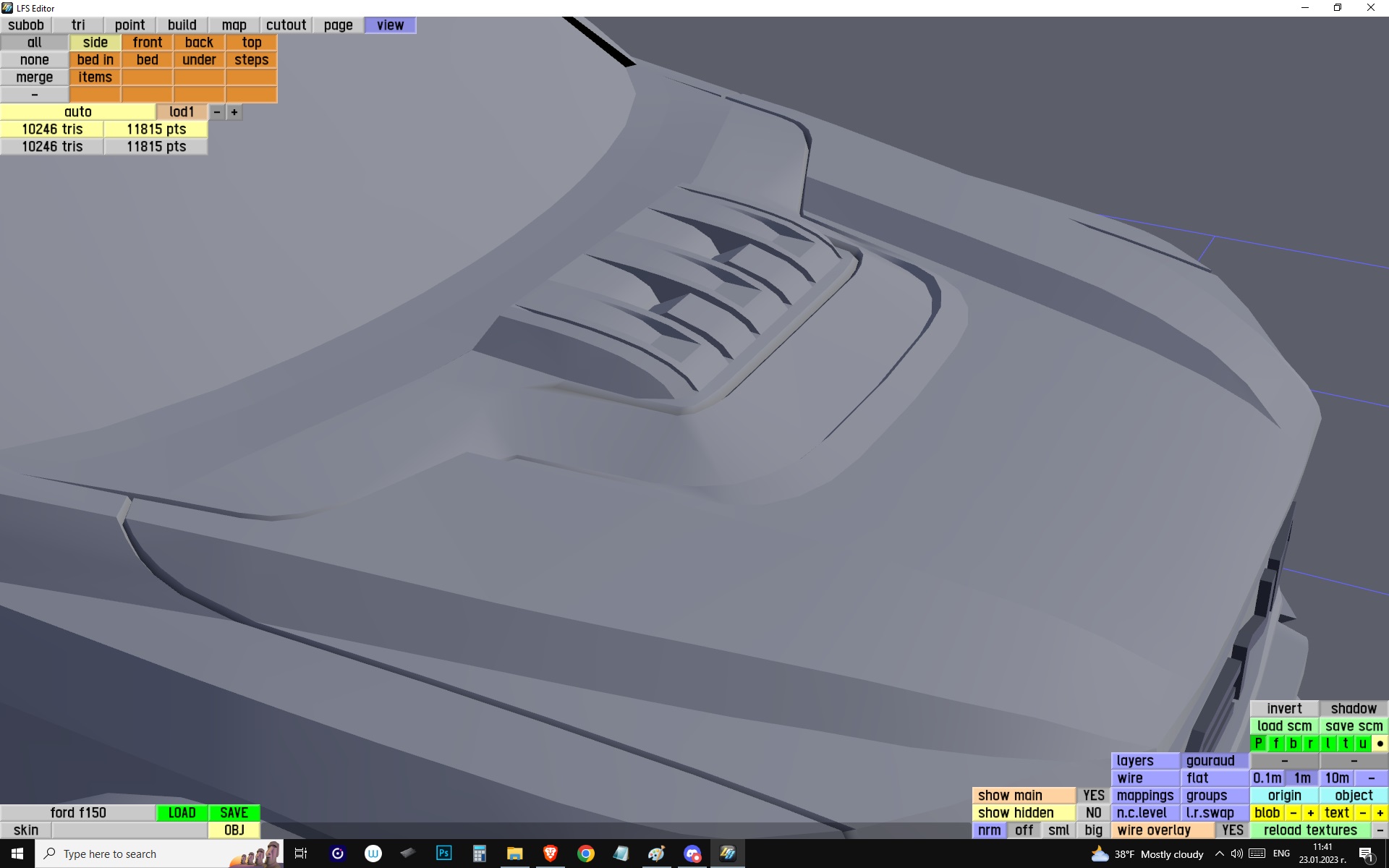Click reload textures button
Image resolution: width=1389 pixels, height=868 pixels.
pos(1310,830)
